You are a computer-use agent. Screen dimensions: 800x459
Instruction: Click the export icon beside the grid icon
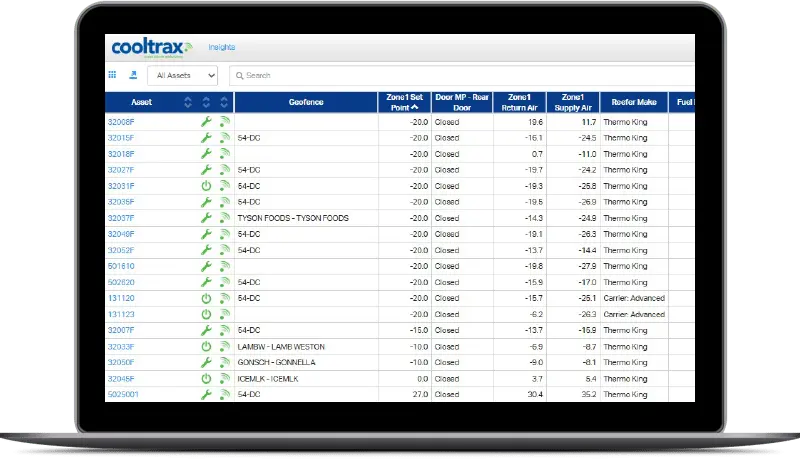click(133, 75)
